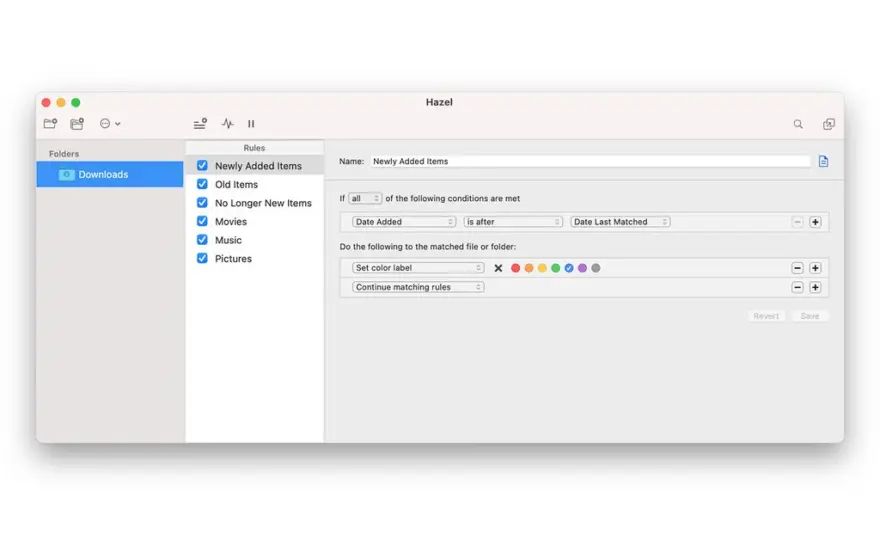Choose the red color label
This screenshot has width=880, height=550.
pyautogui.click(x=515, y=268)
